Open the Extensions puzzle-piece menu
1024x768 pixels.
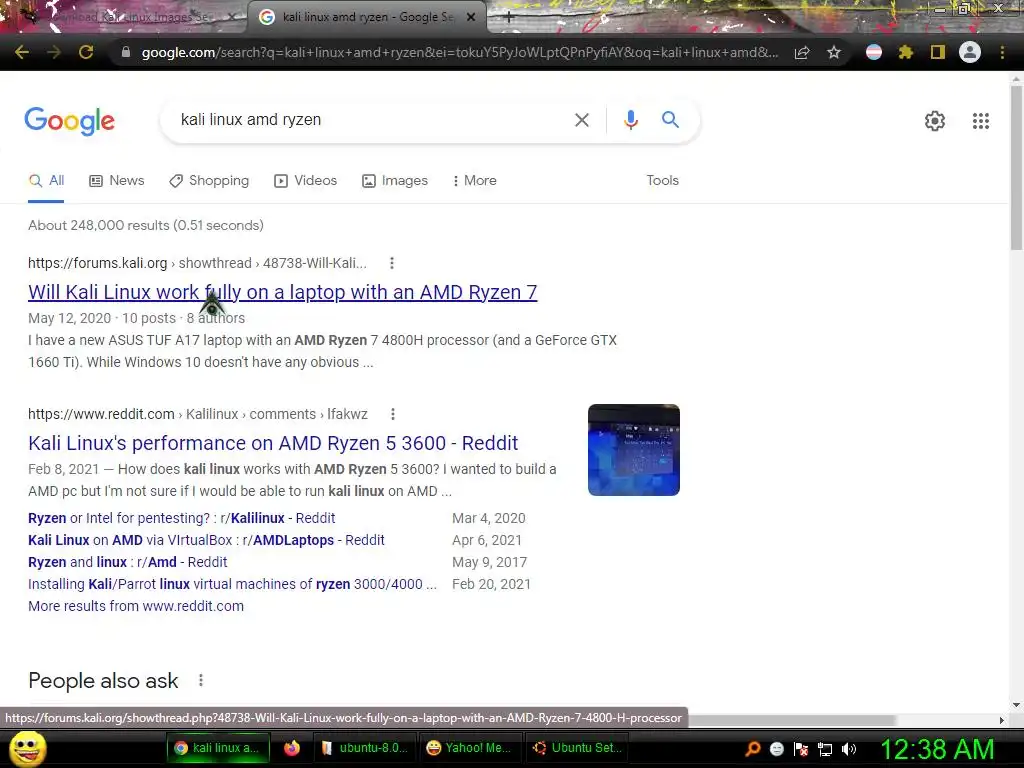click(x=905, y=52)
